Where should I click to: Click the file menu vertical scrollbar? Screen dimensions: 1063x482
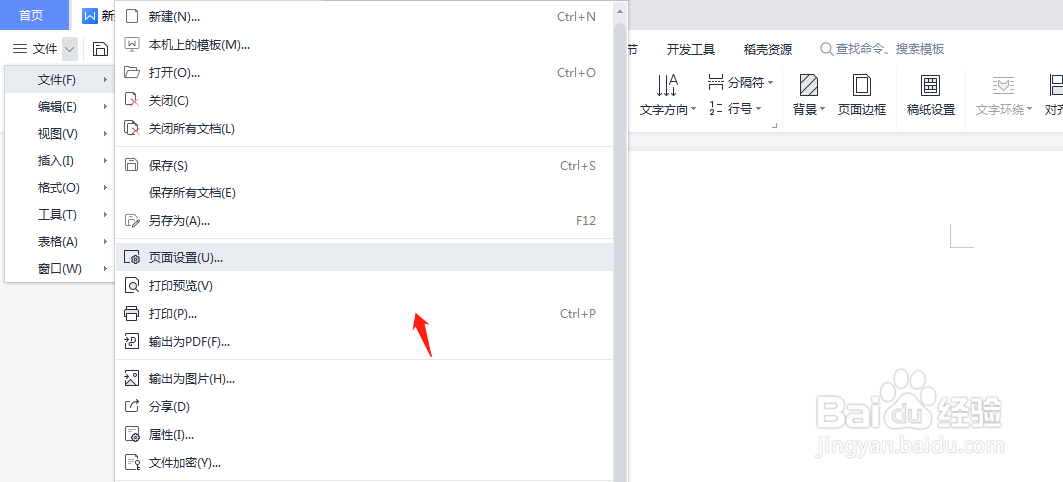tap(620, 251)
